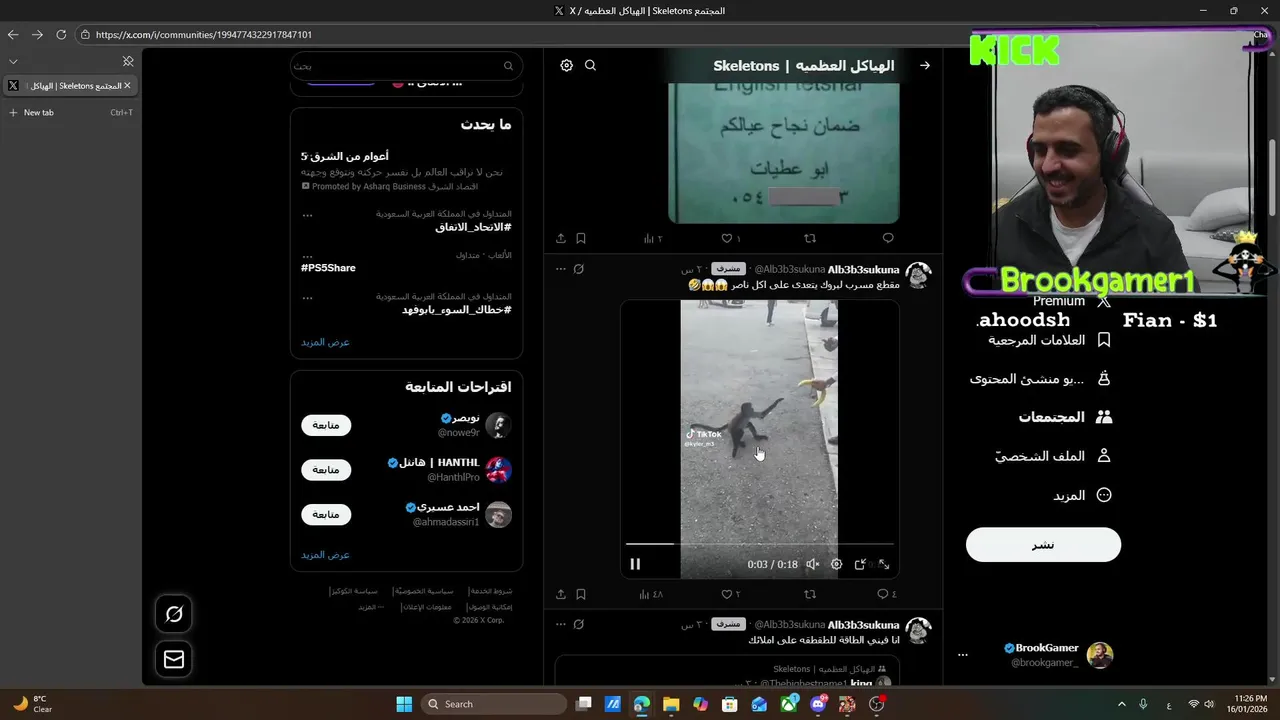Viewport: 1280px width, 720px height.
Task: Unpin the vertical tabs pane
Action: [x=128, y=61]
